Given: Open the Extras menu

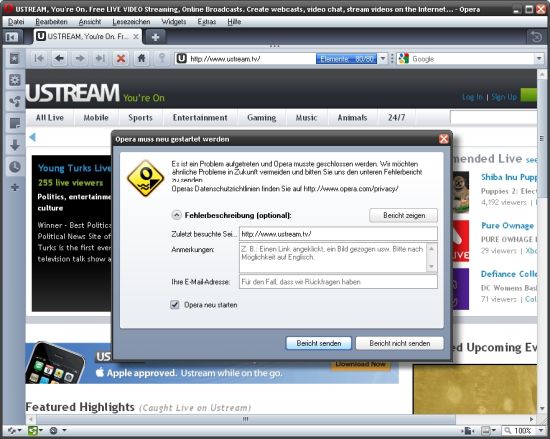Looking at the screenshot, I should coord(207,22).
